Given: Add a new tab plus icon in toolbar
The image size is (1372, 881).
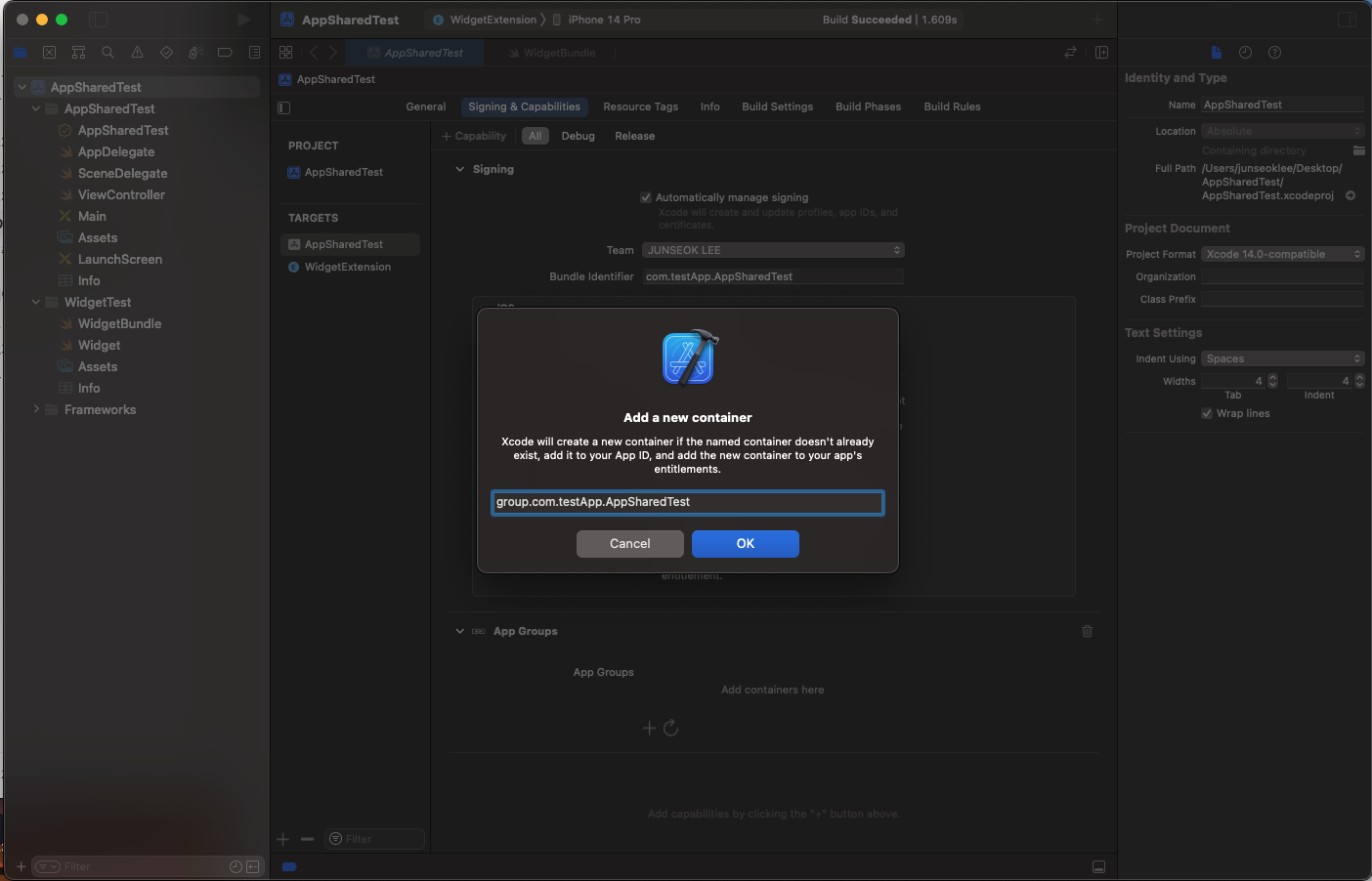Looking at the screenshot, I should pos(1097,20).
